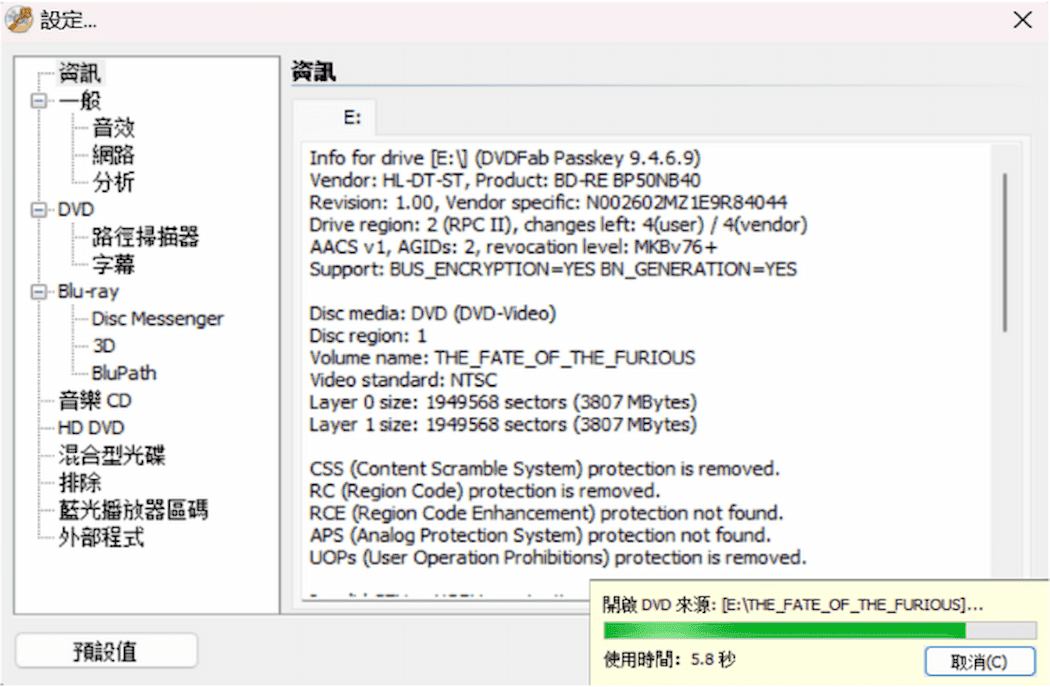Collapse the DVD tree node
This screenshot has width=1050, height=687.
tap(40, 210)
